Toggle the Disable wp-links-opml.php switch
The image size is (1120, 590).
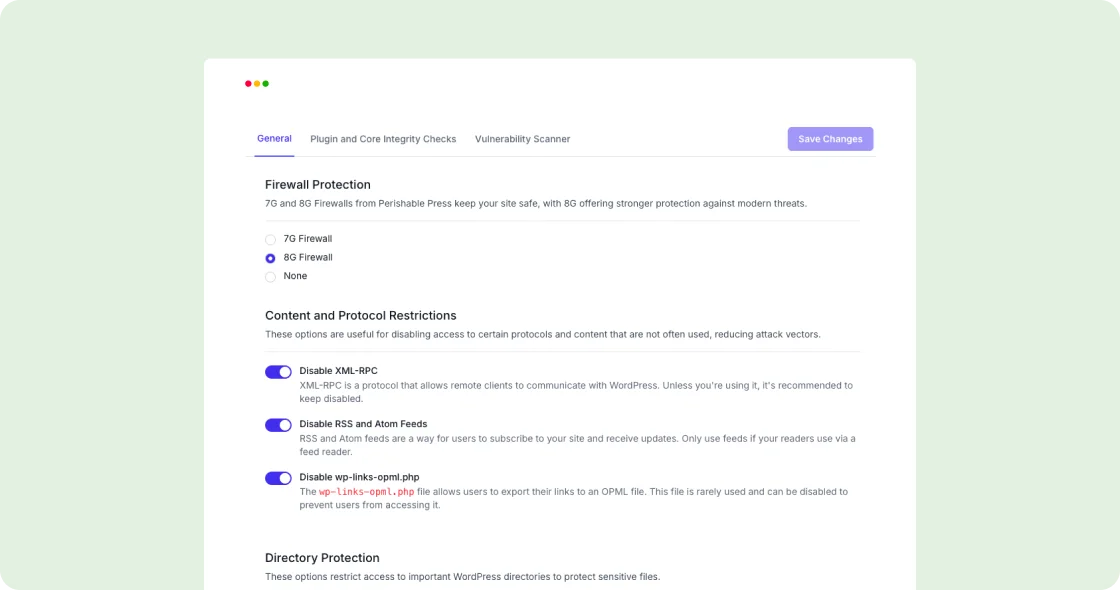click(278, 478)
